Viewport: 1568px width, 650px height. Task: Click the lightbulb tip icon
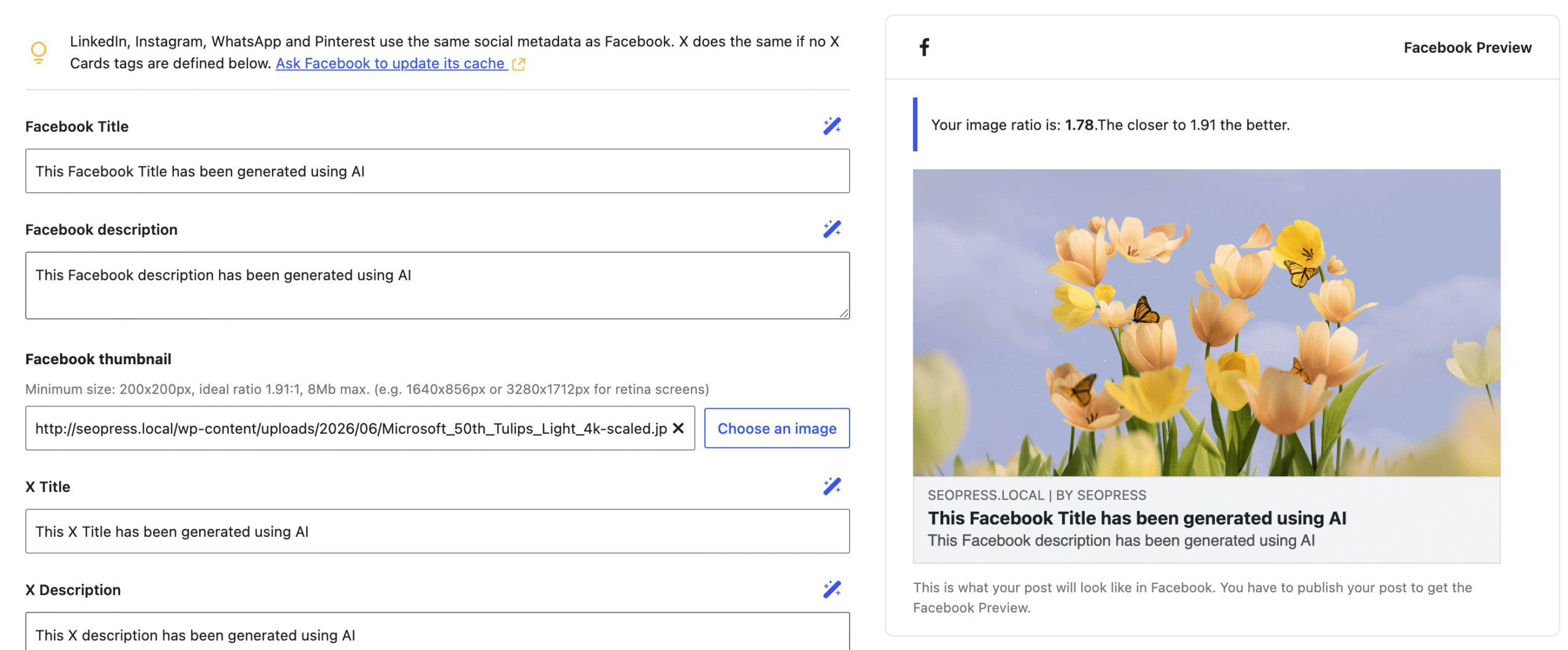(39, 53)
